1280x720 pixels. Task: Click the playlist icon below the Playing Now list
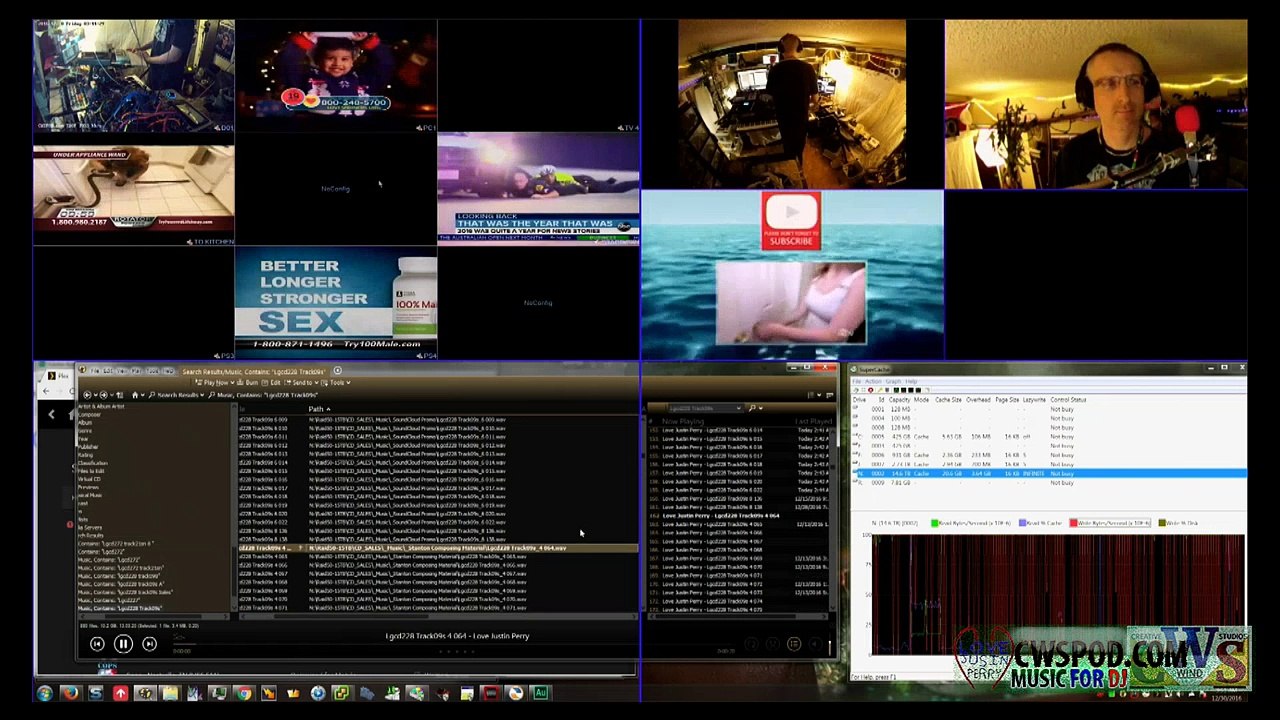pyautogui.click(x=794, y=644)
